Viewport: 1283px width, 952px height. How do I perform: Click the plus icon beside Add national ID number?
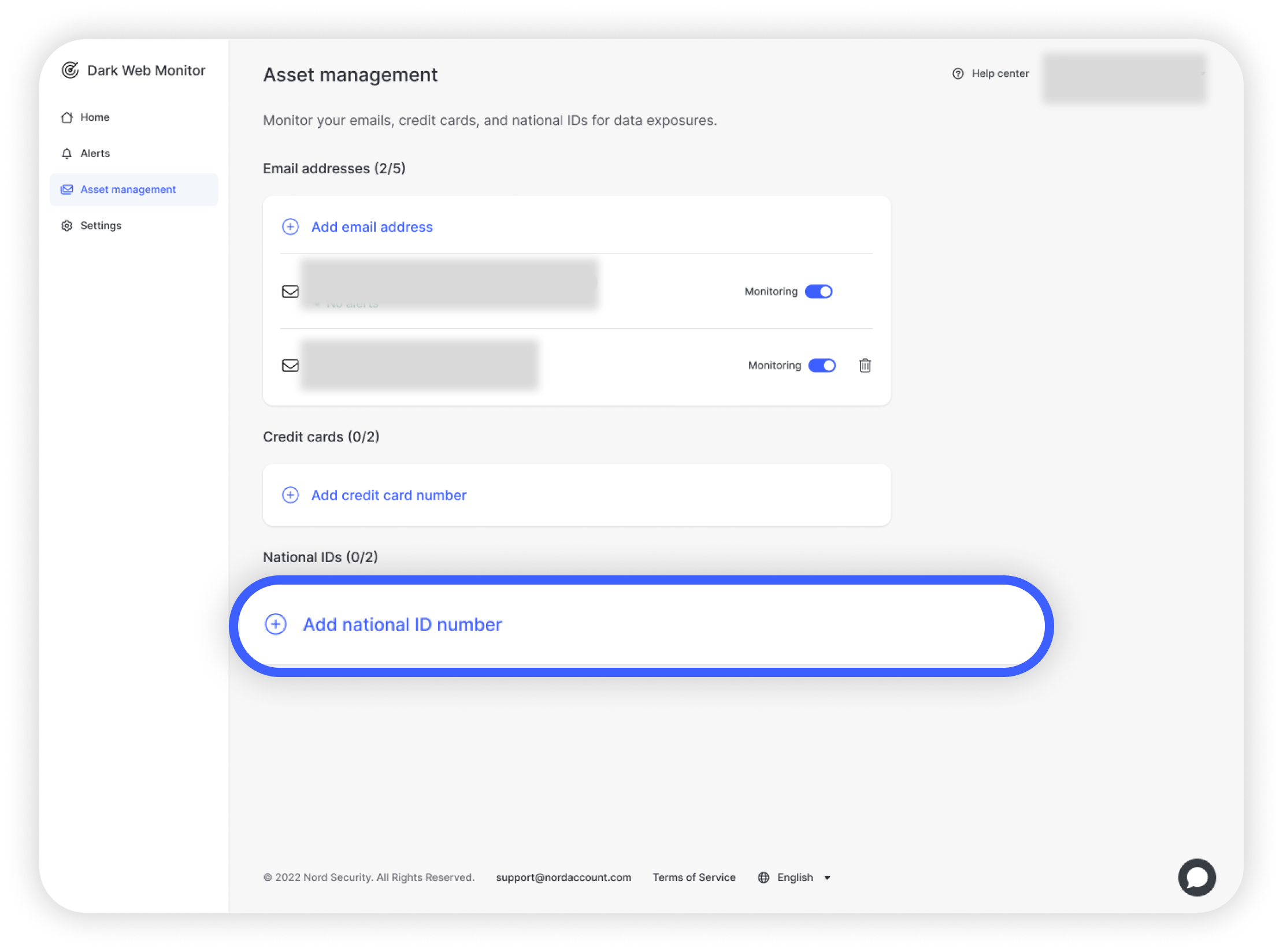coord(276,624)
